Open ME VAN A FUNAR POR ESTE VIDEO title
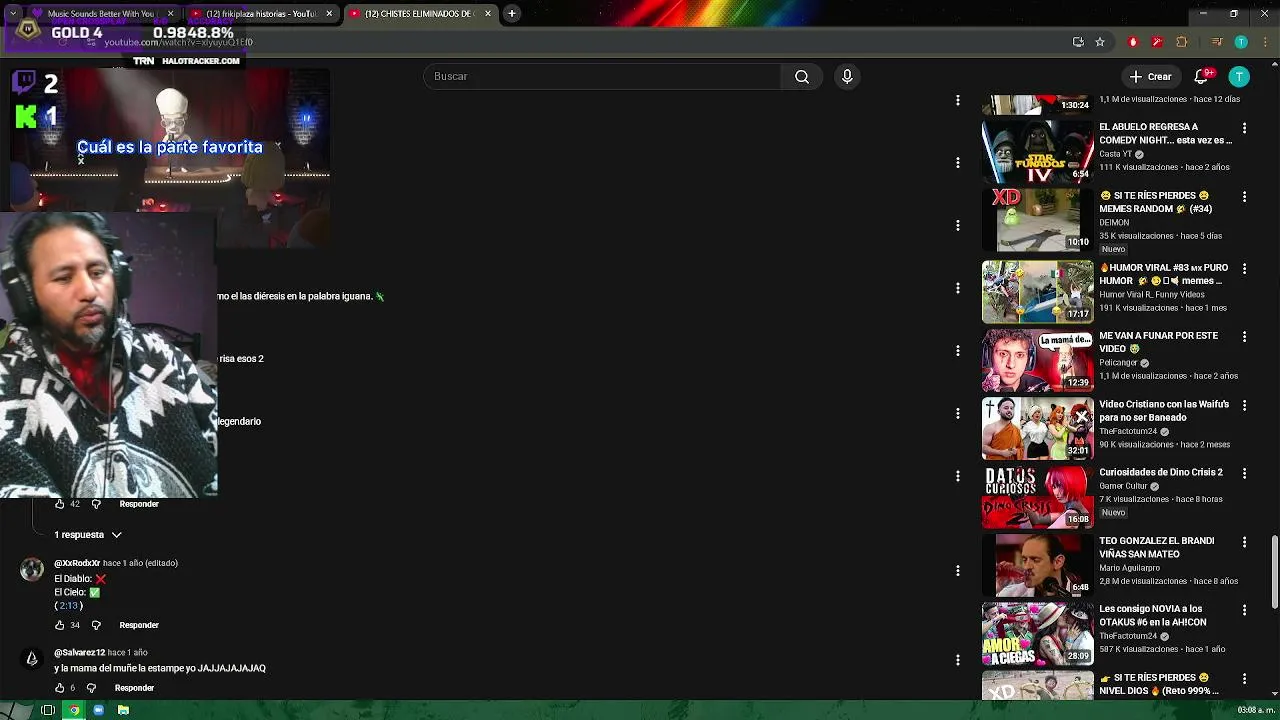1280x720 pixels. click(1158, 342)
